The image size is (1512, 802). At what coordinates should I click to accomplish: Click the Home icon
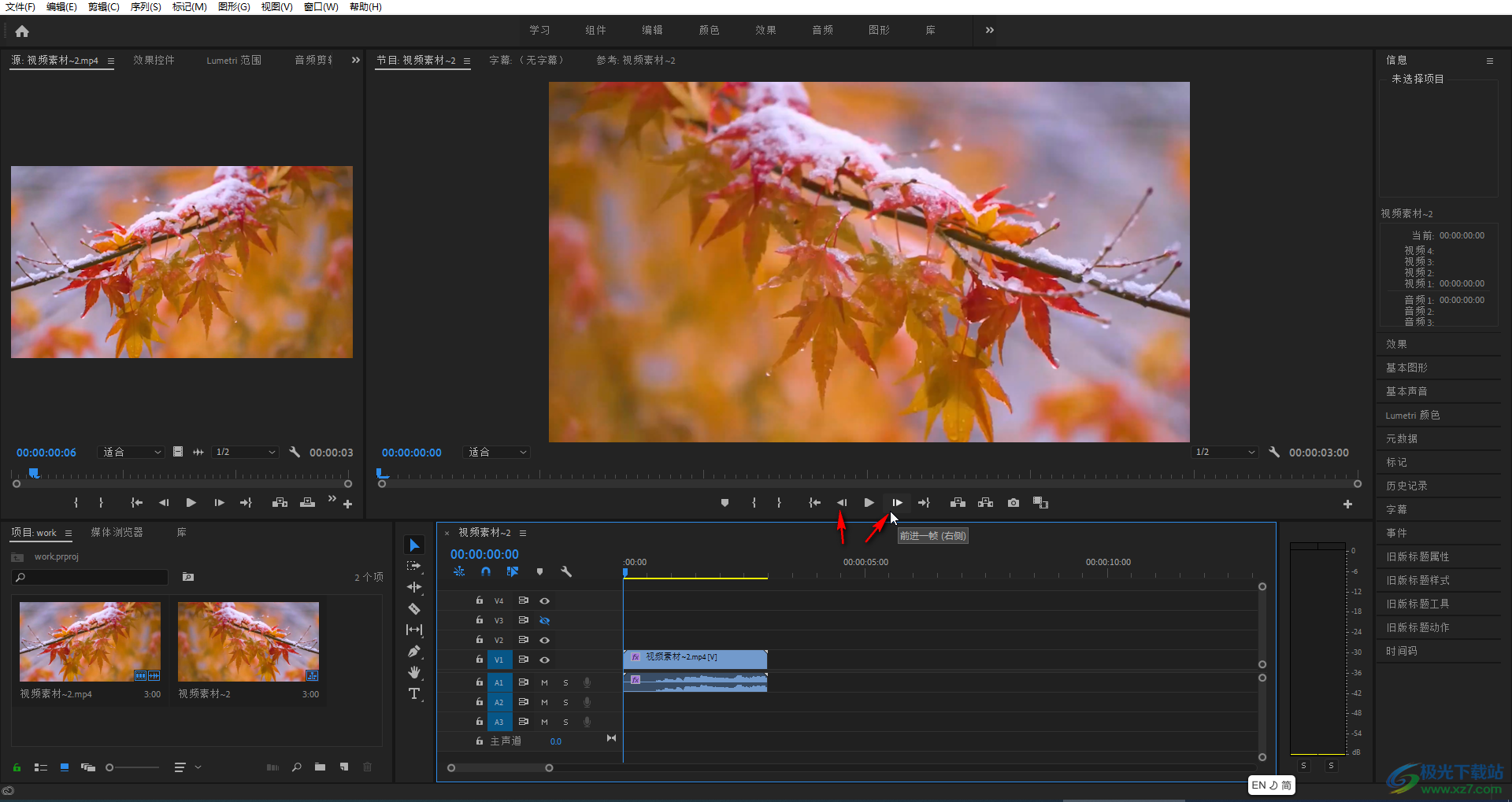pos(22,31)
